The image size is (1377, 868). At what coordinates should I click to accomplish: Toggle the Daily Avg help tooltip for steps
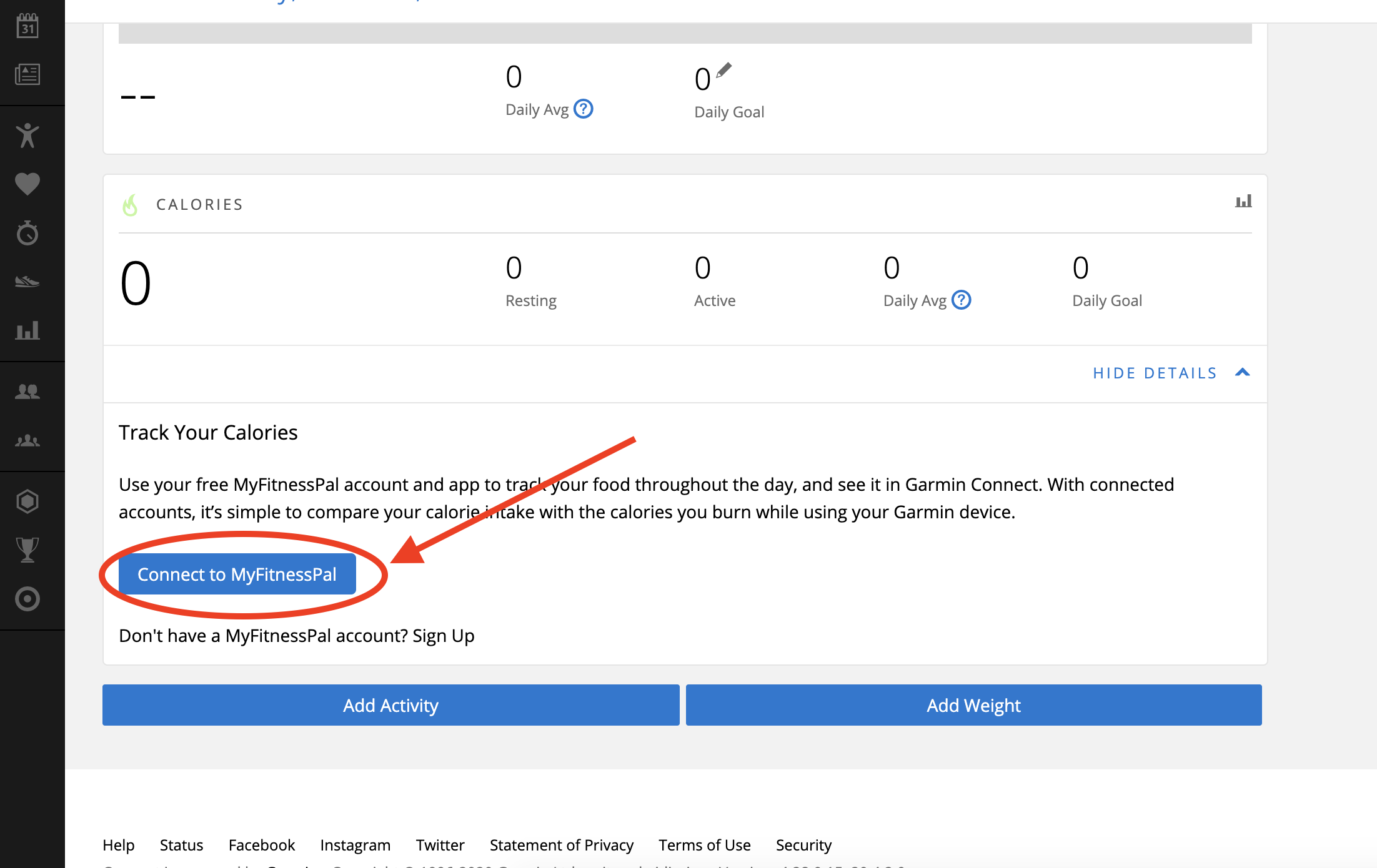click(583, 109)
